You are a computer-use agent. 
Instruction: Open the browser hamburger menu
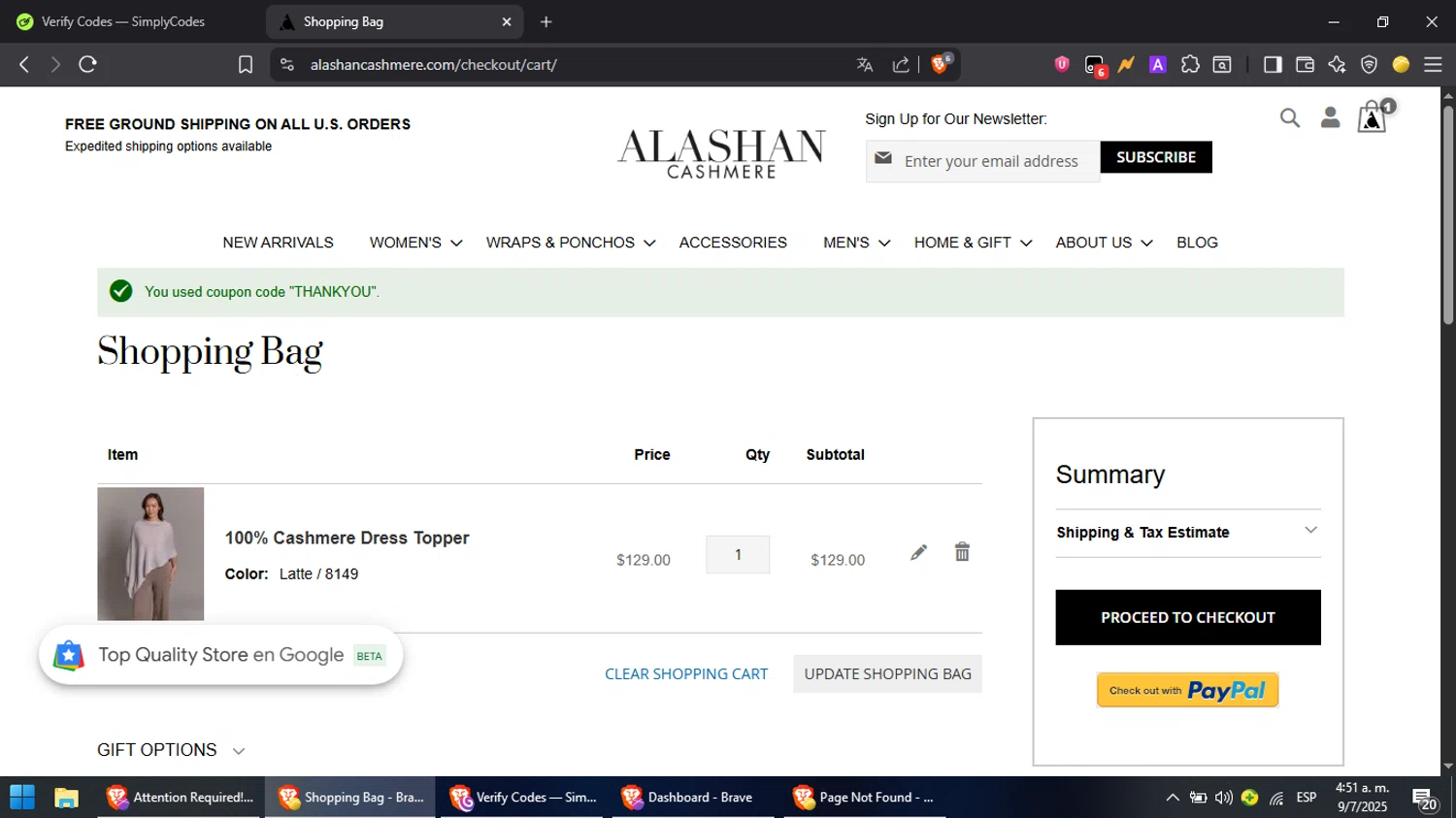[1433, 64]
